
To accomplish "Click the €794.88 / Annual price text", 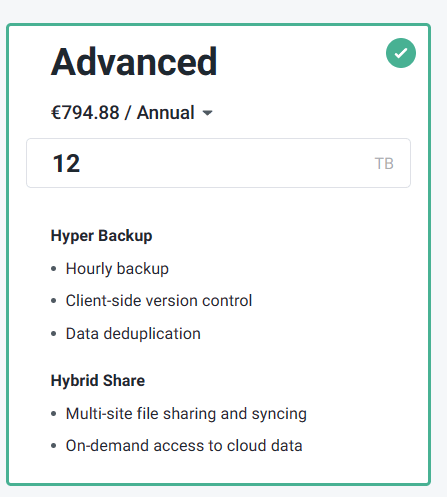I will pyautogui.click(x=122, y=112).
